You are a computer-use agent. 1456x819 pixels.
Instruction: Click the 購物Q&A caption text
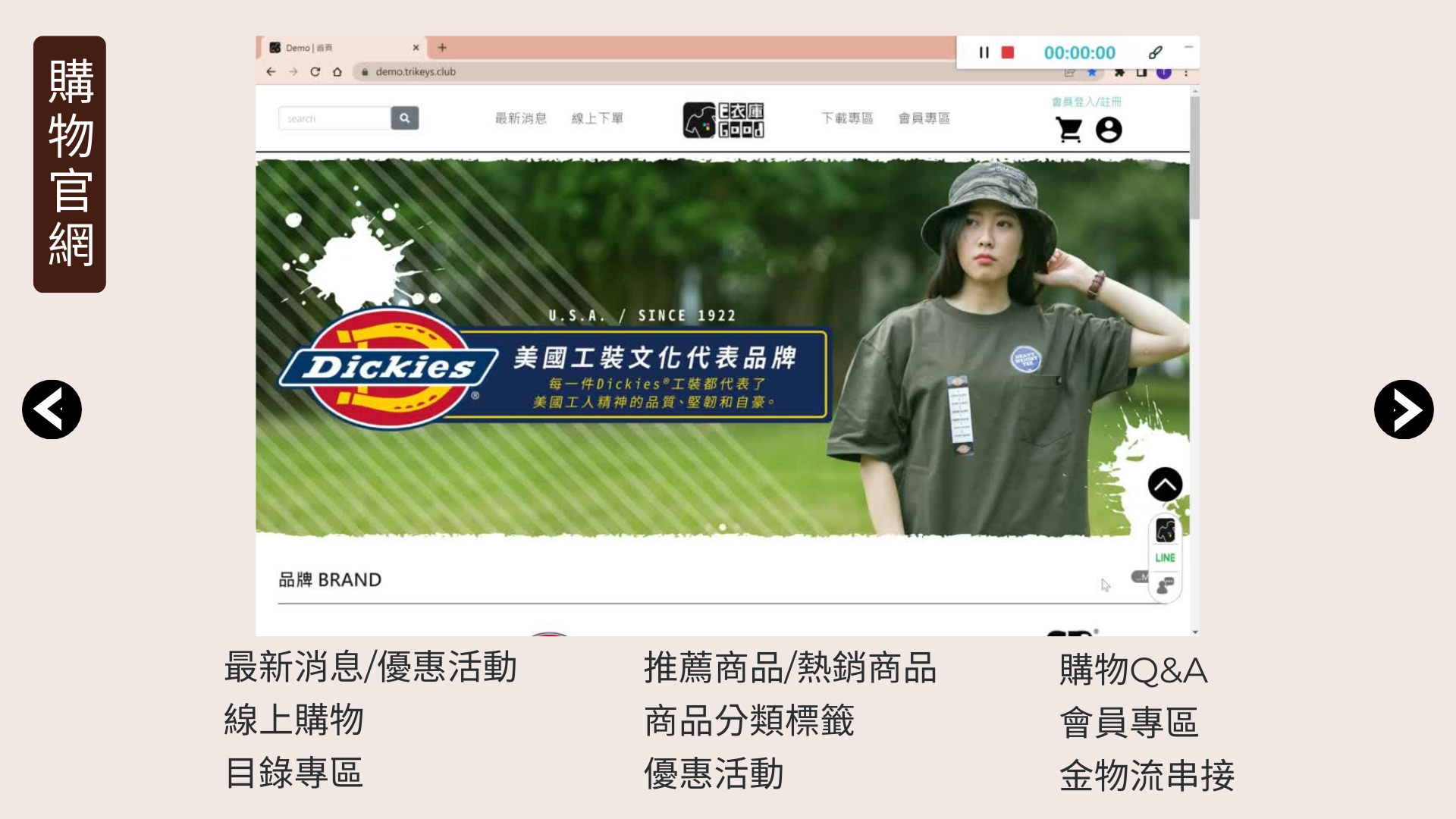point(1134,670)
